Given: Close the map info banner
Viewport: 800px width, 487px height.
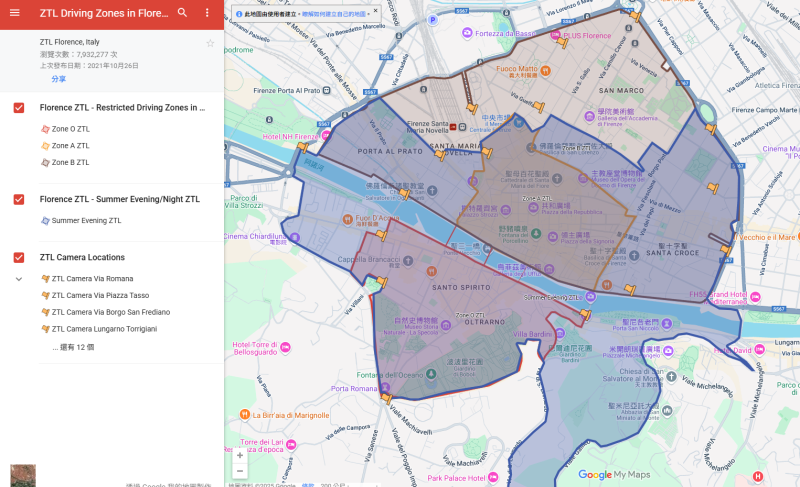Looking at the screenshot, I should coord(375,11).
